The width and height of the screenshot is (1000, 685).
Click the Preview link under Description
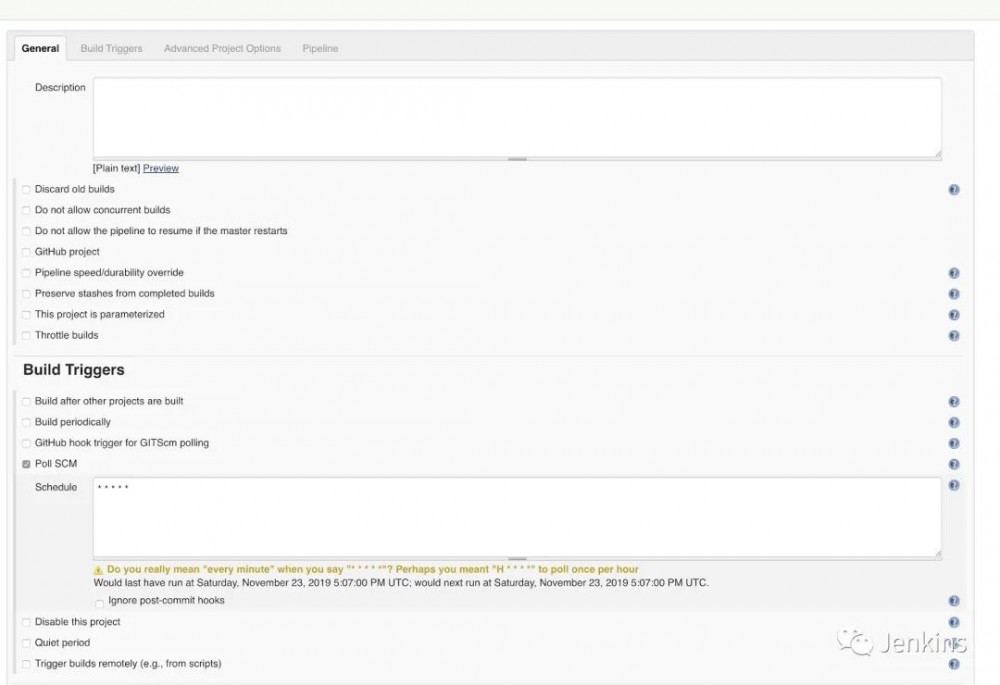pos(161,168)
